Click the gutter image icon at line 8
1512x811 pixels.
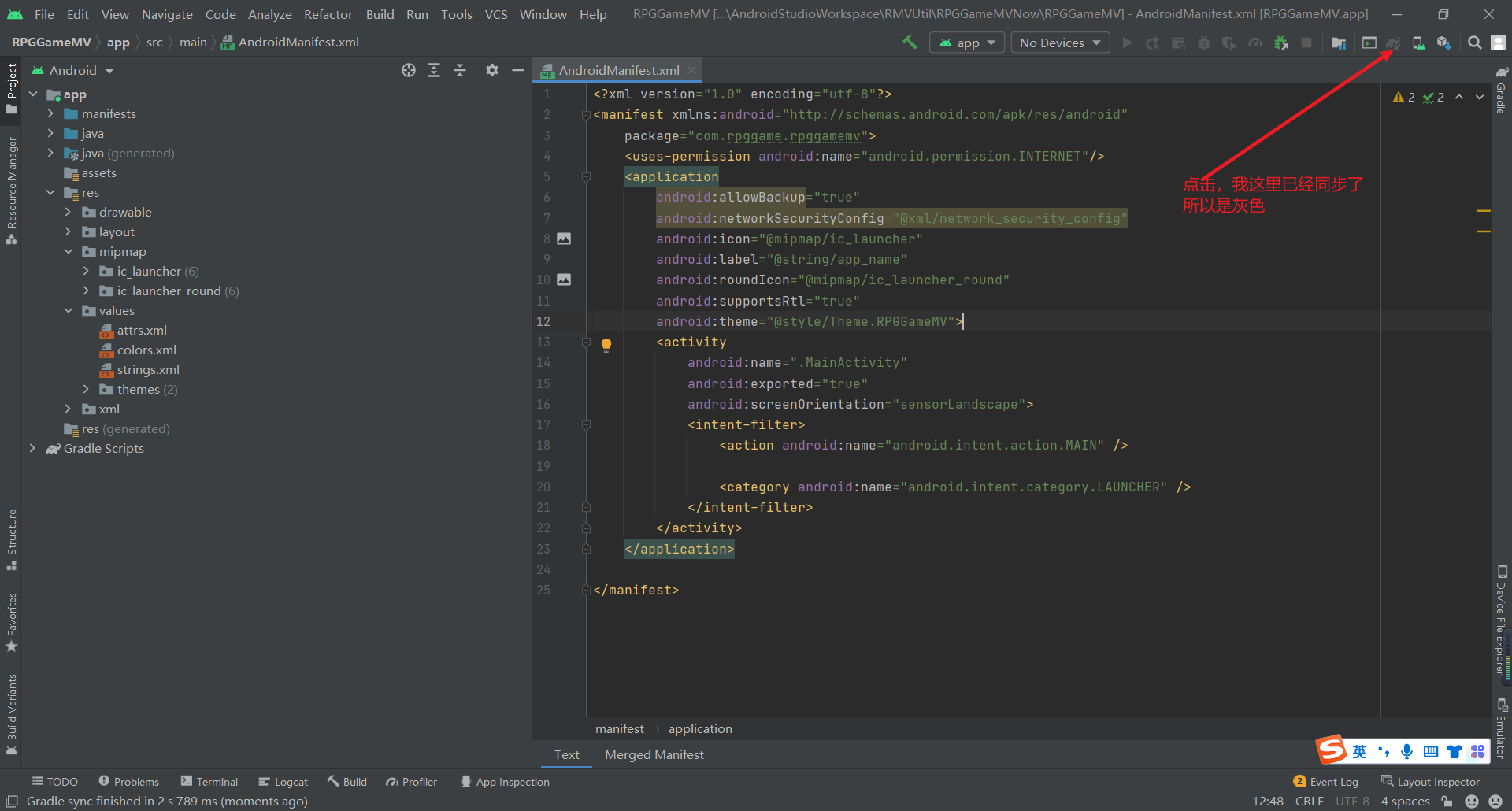(x=564, y=239)
